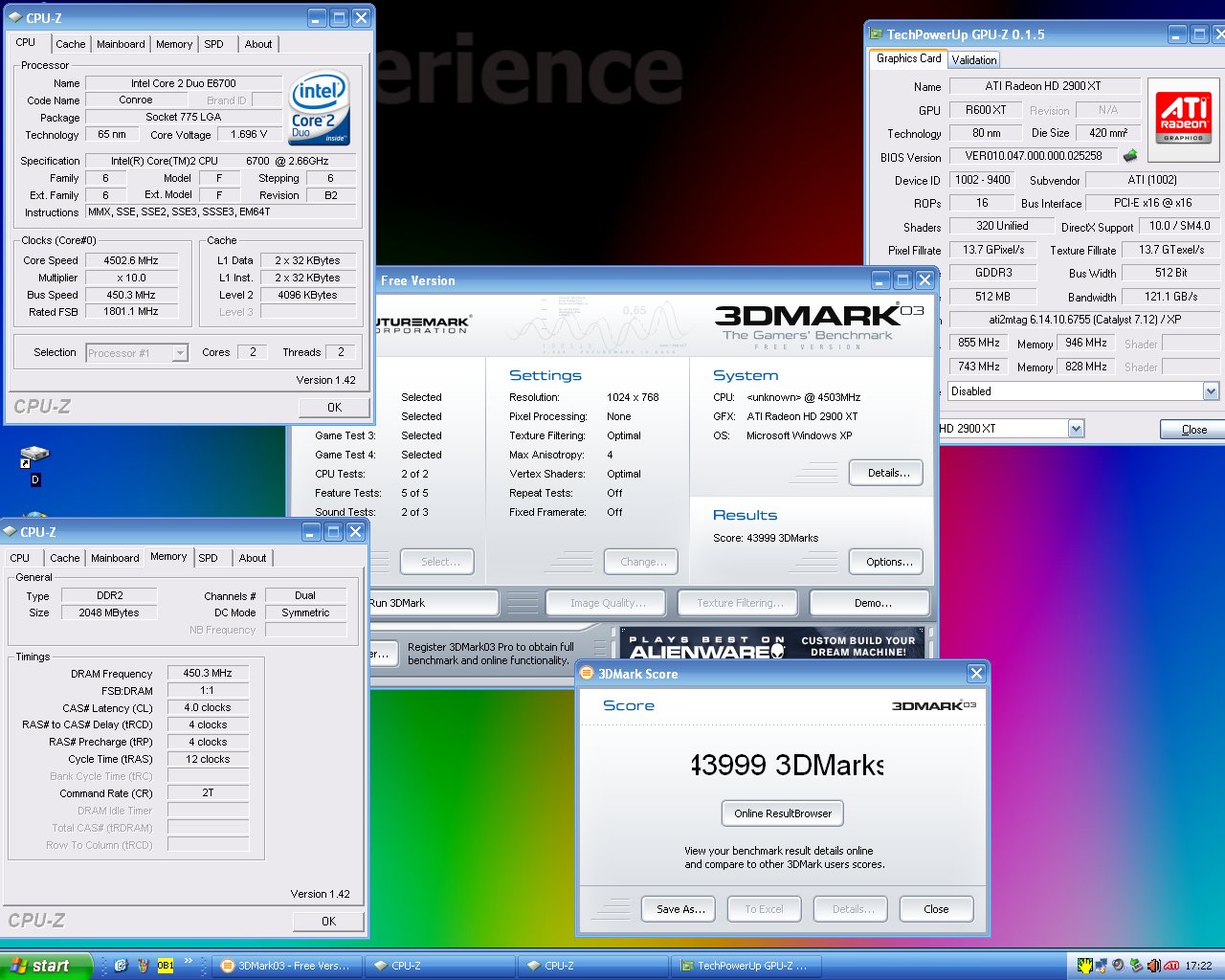Click OK in the lower CPU-Z Memory window
1225x980 pixels.
pyautogui.click(x=328, y=922)
